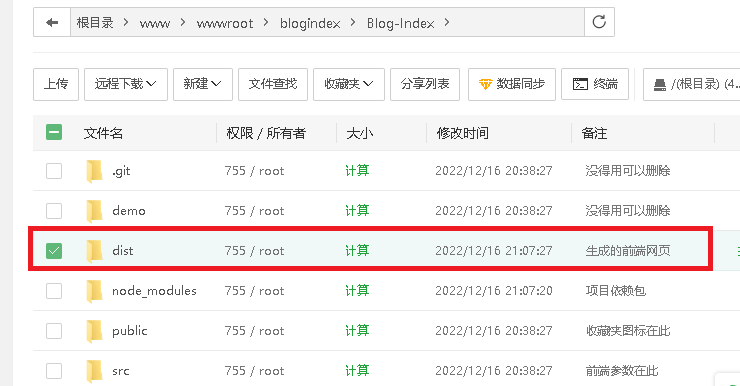The height and width of the screenshot is (386, 740).
Task: Open the src folder name
Action: tap(120, 371)
